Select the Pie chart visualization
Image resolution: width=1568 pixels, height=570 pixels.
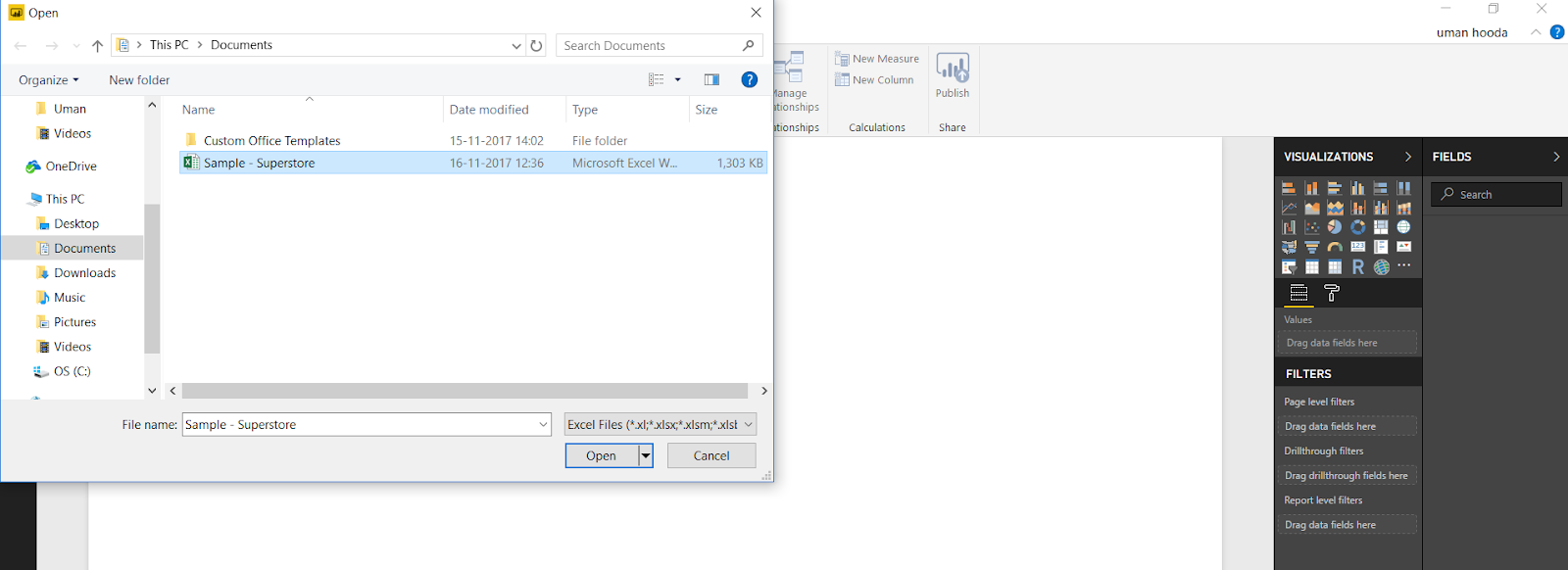pos(1335,227)
